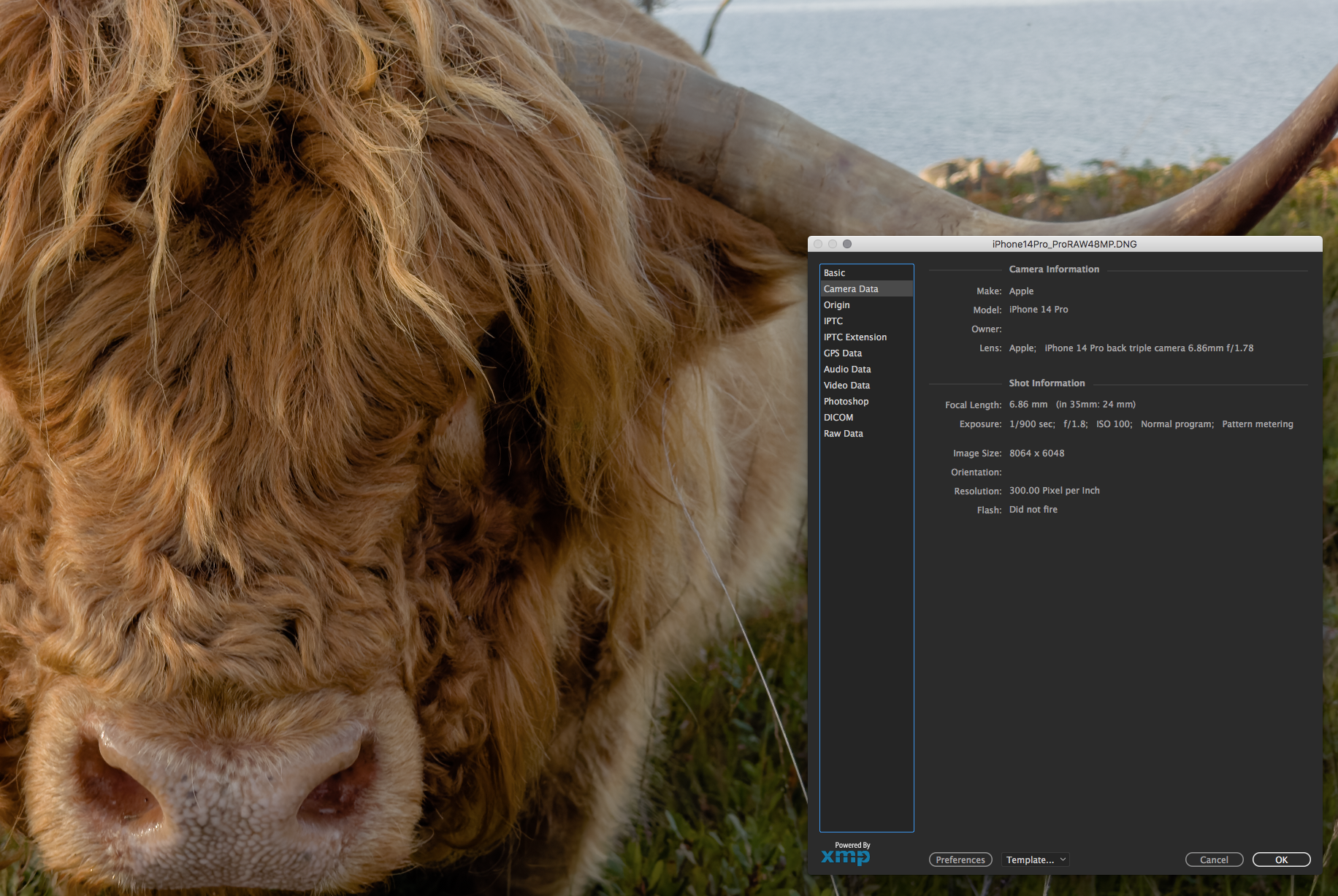
Task: Click the Model value iPhone 14 Pro
Action: [x=1039, y=310]
